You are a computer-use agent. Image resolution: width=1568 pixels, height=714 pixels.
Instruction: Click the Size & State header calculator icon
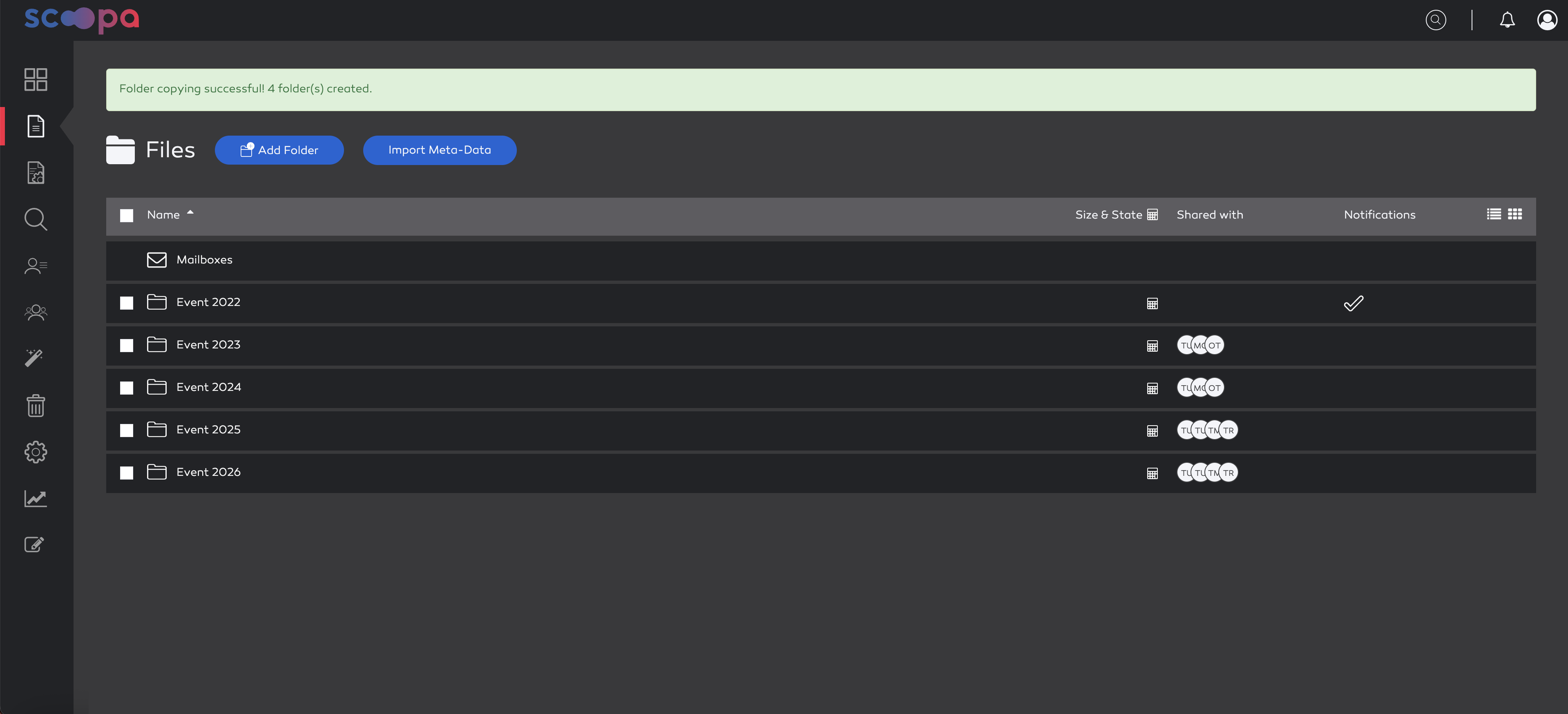click(x=1152, y=215)
